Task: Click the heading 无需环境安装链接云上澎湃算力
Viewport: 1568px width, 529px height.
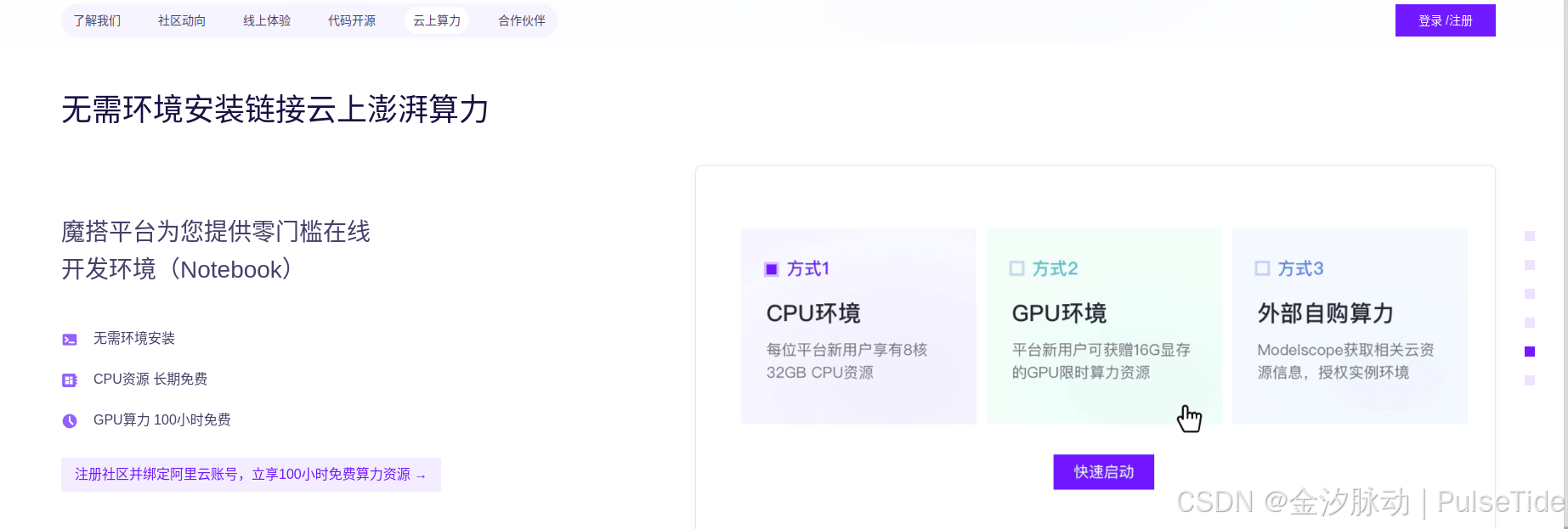Action: click(275, 110)
